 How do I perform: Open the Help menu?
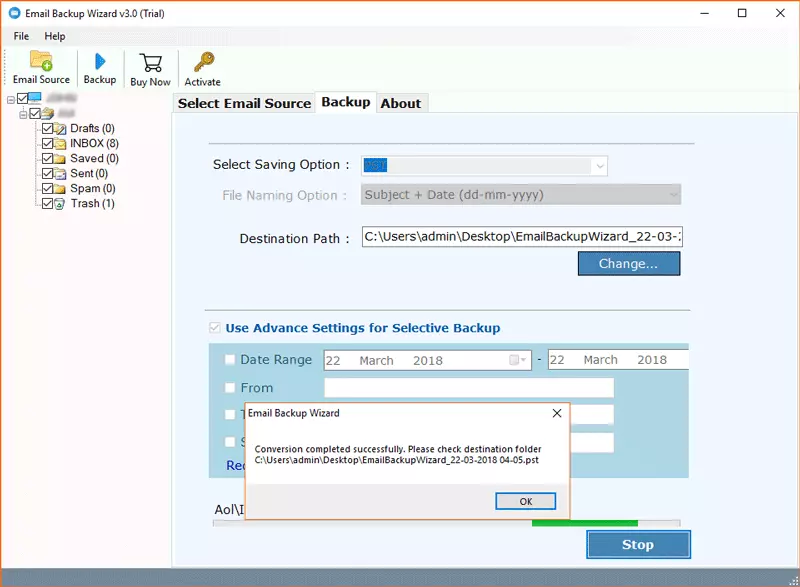point(55,36)
